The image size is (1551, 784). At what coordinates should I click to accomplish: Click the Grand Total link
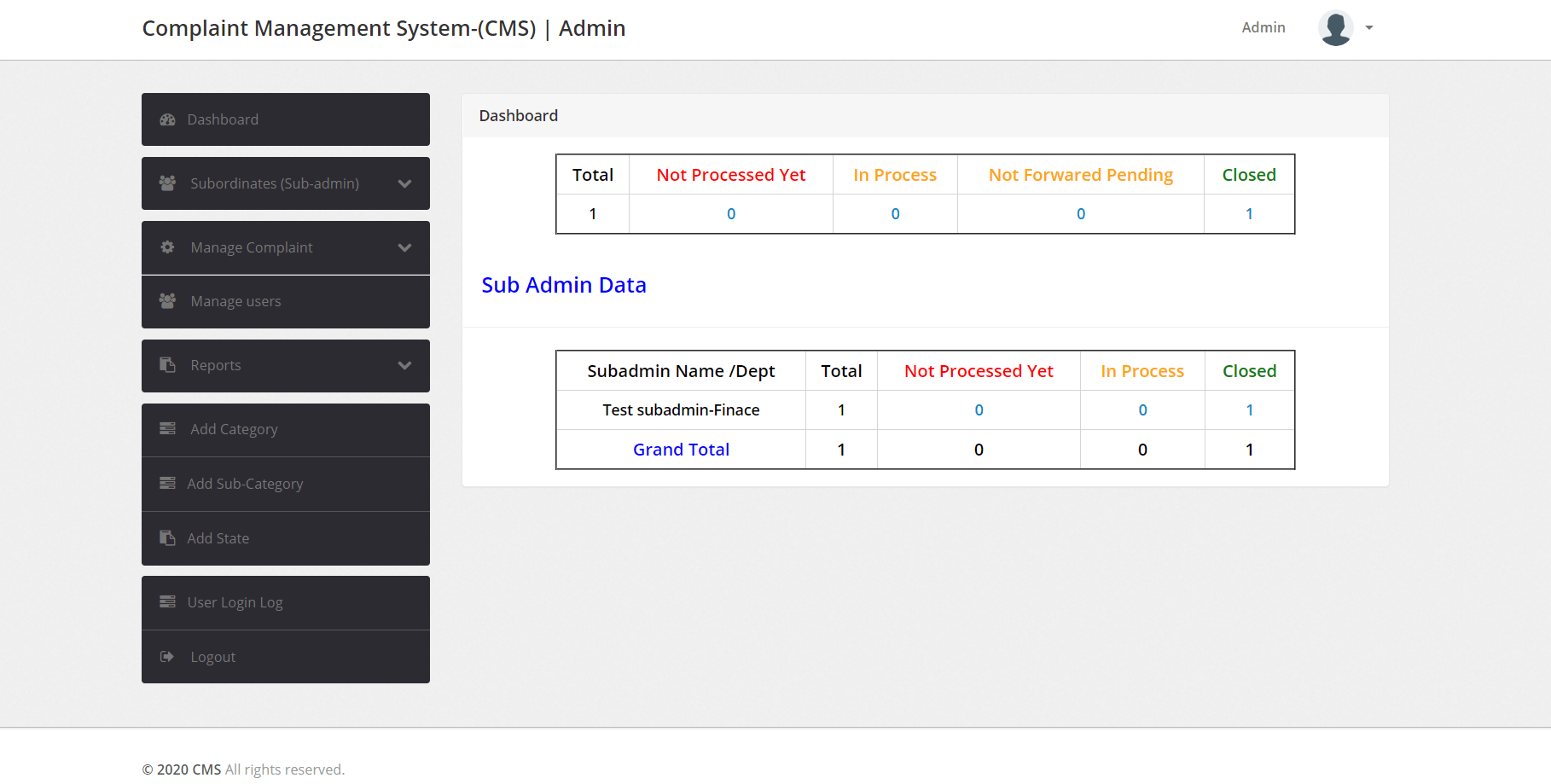(681, 449)
